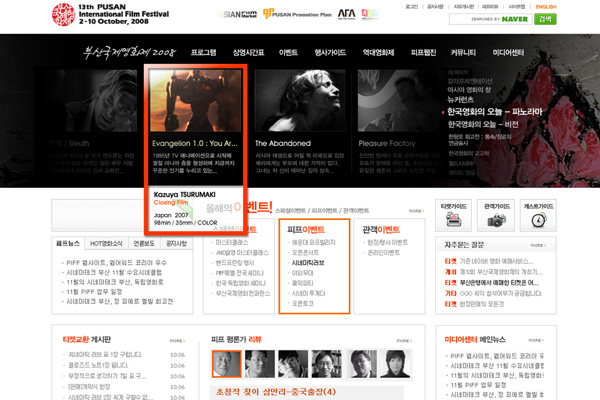
Task: Open The Abandoned film title link
Action: (283, 143)
